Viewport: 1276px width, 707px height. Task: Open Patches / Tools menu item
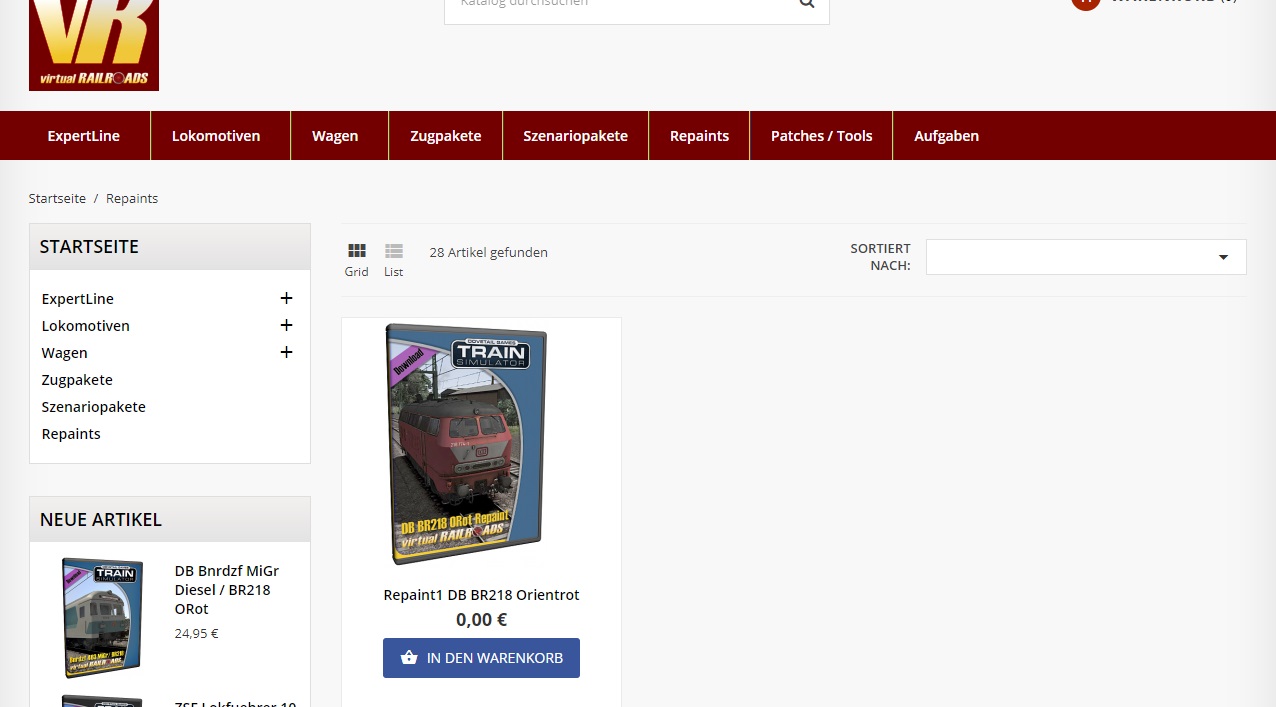pyautogui.click(x=822, y=136)
